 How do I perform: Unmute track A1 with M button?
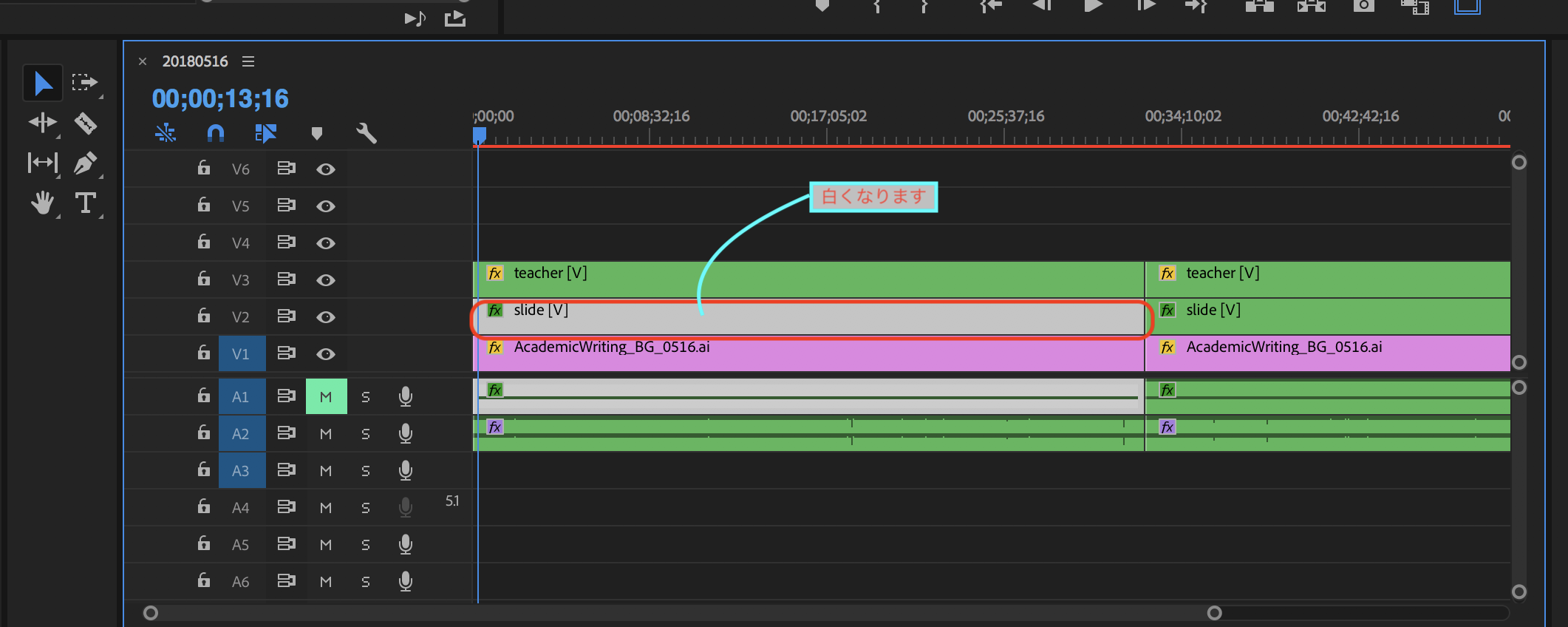[326, 396]
